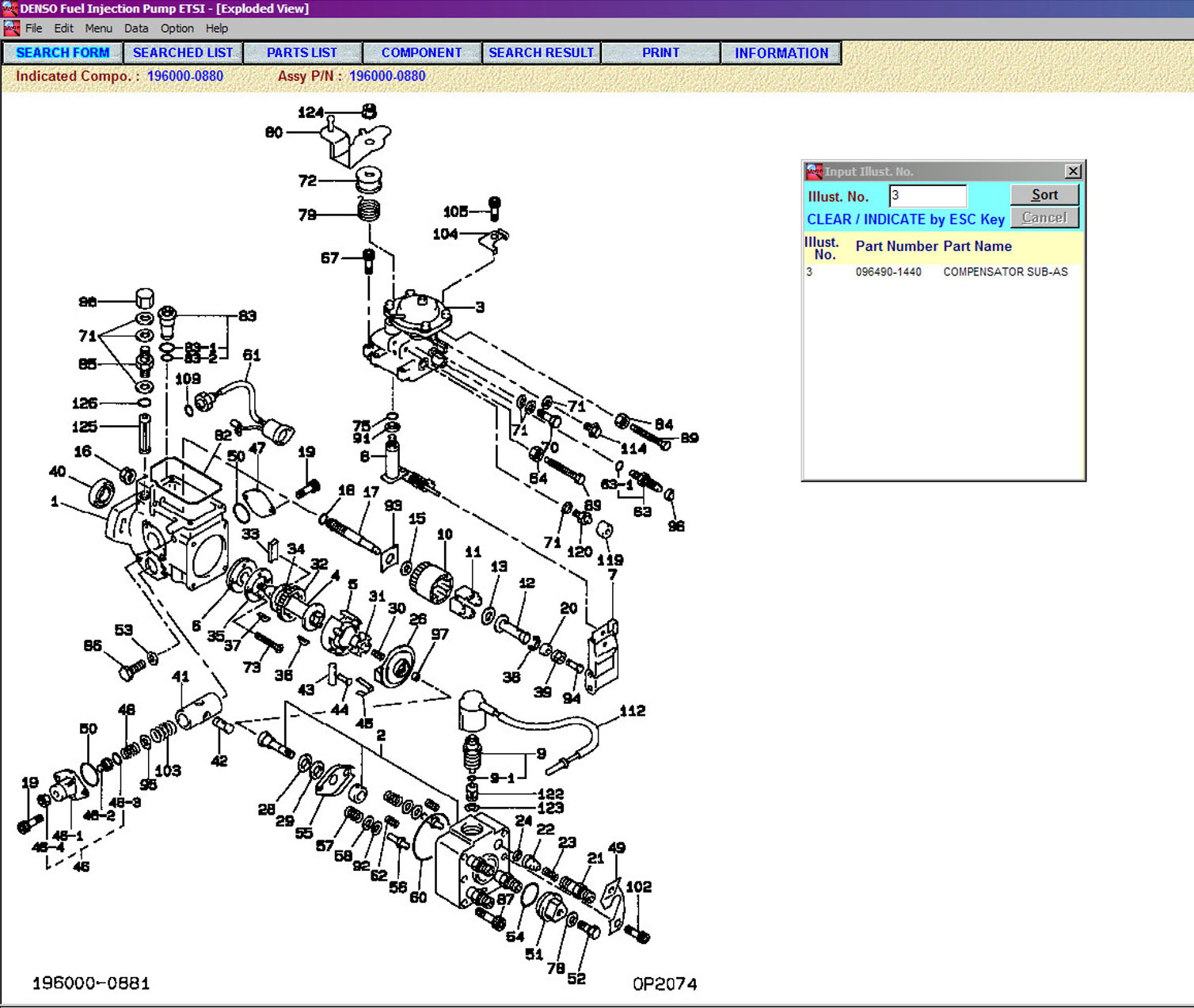This screenshot has width=1194, height=1008.
Task: Close the Input Illust. No. dialog
Action: pyautogui.click(x=1073, y=171)
